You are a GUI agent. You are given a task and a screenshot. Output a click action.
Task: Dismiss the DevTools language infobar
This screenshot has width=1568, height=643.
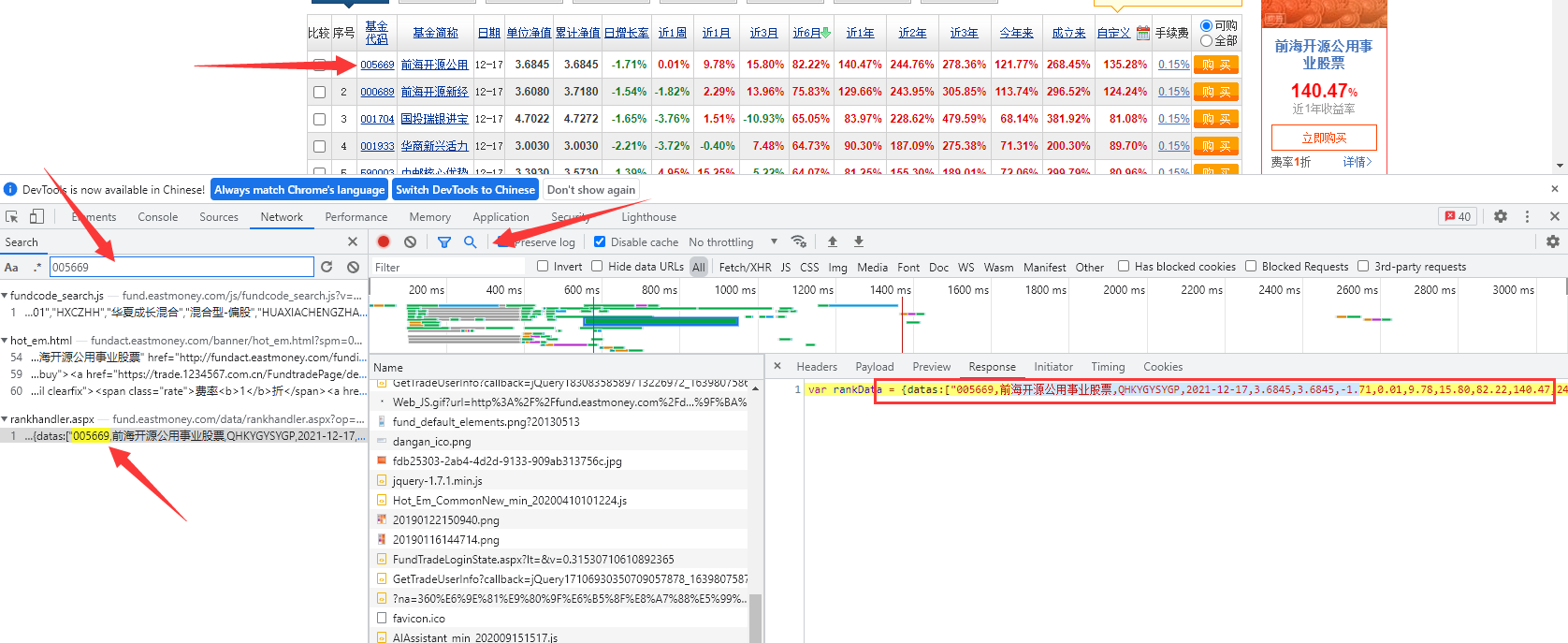coord(1555,189)
